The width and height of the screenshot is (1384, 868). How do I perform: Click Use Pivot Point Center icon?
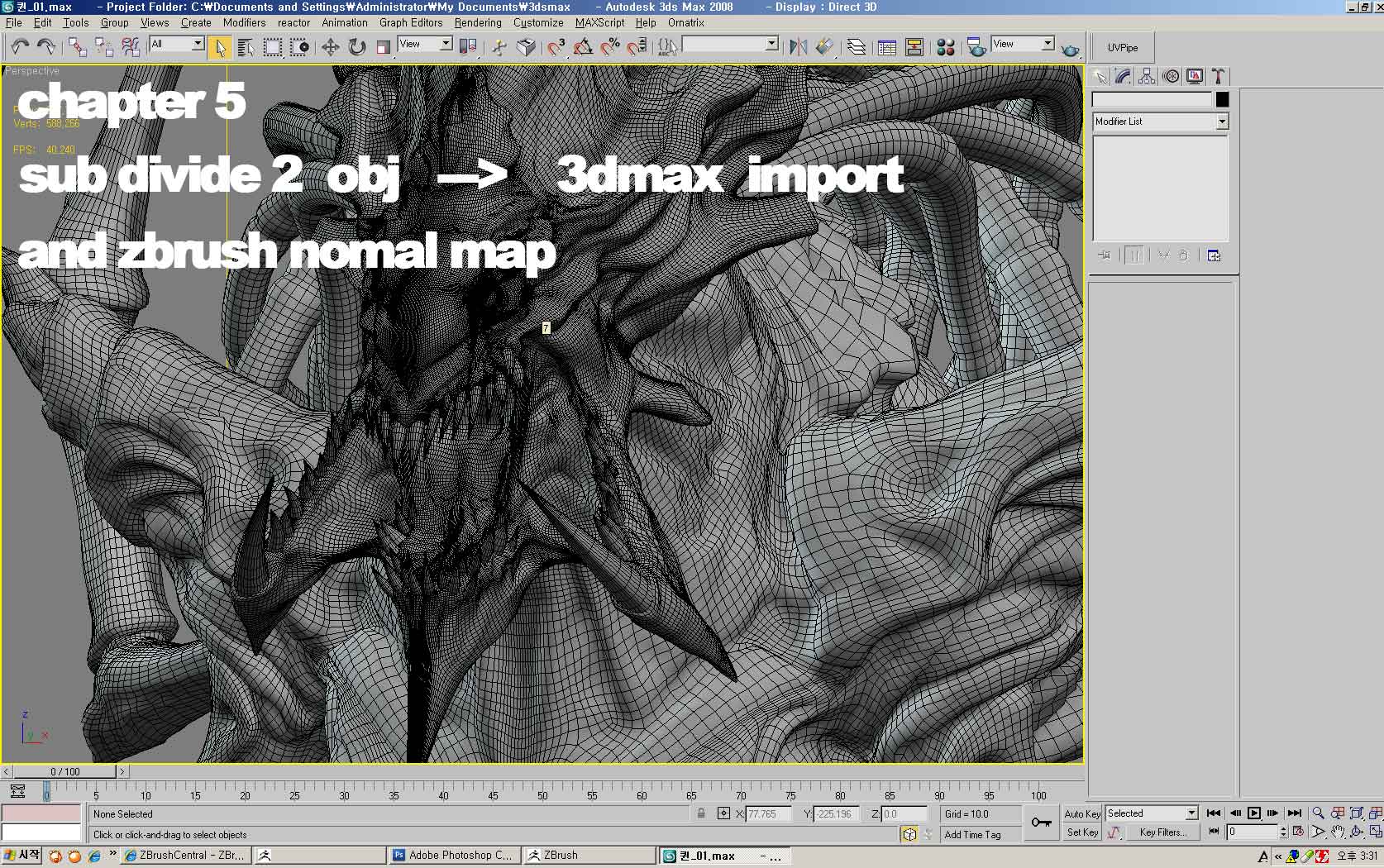click(467, 47)
